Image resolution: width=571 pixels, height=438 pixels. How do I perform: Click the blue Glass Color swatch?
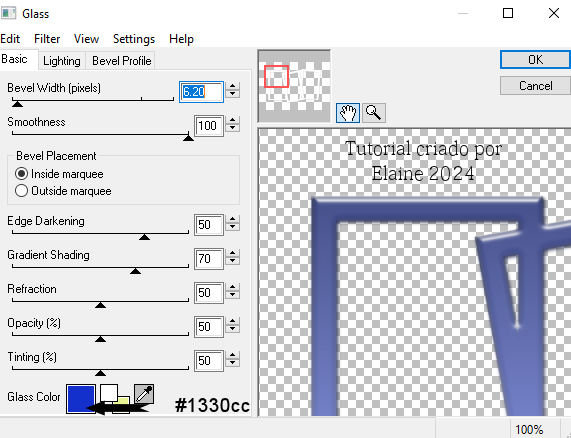click(x=81, y=398)
